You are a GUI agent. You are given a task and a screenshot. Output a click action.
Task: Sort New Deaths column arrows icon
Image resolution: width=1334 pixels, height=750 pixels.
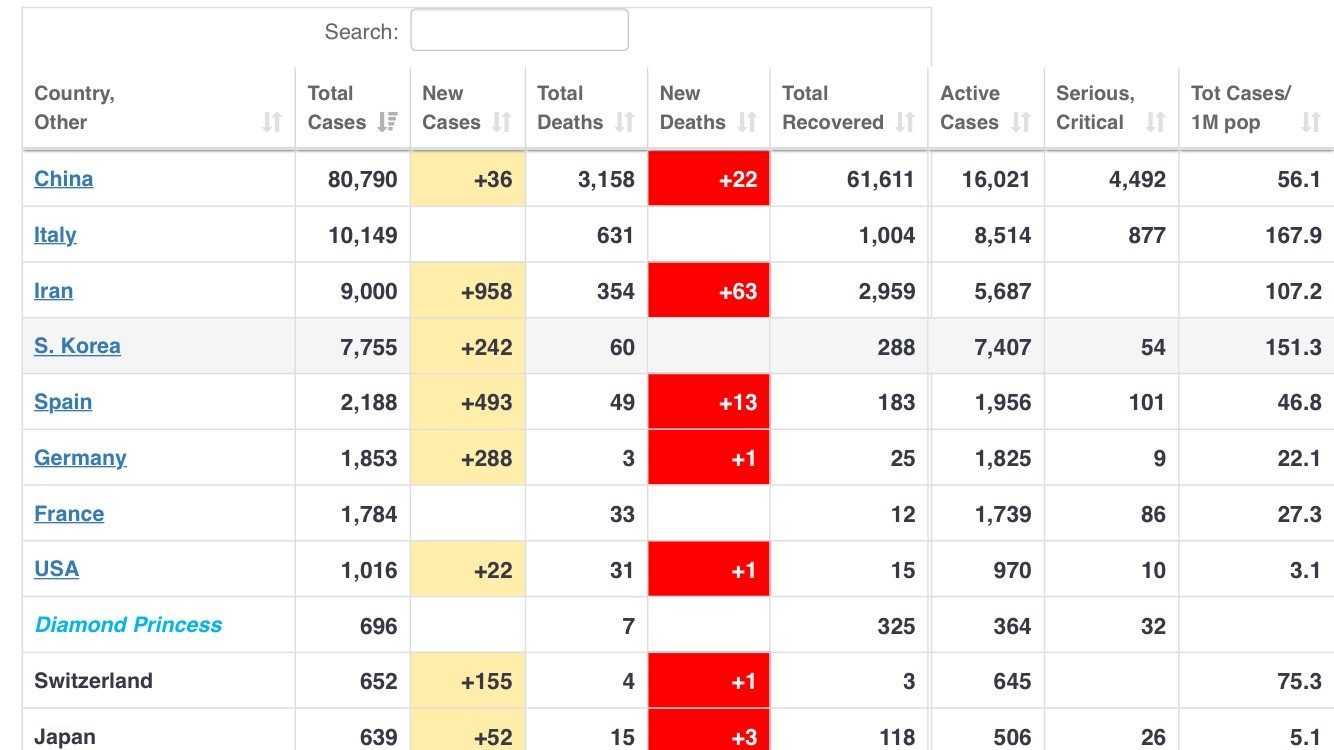click(x=747, y=122)
